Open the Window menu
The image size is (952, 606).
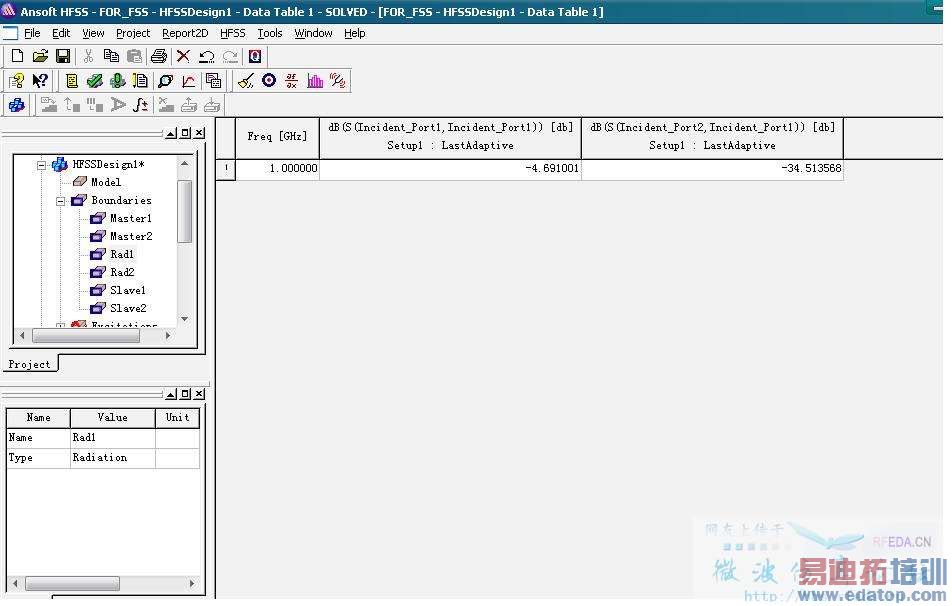click(x=313, y=33)
